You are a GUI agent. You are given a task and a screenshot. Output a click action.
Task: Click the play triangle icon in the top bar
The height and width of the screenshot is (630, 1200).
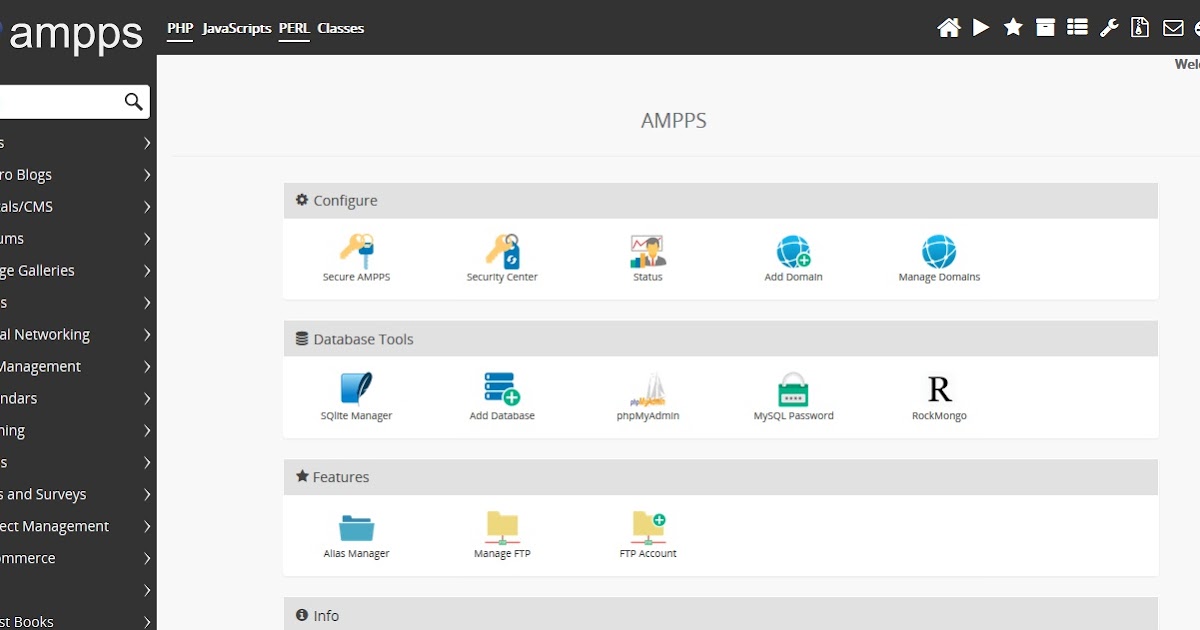click(x=981, y=28)
